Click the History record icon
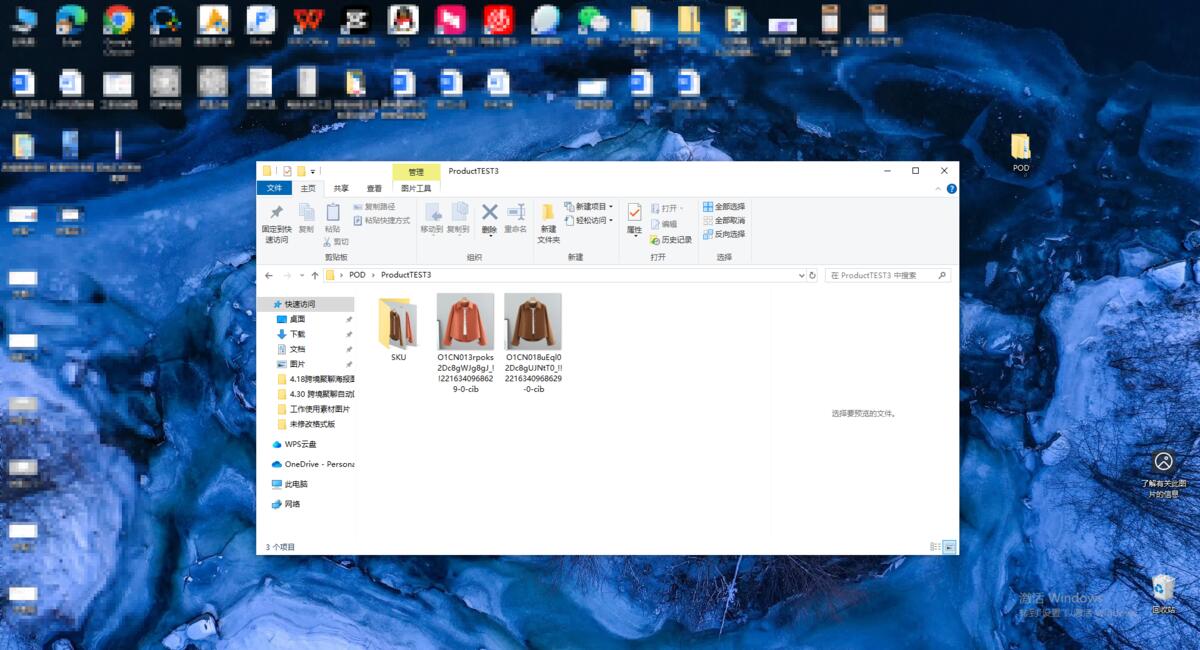The width and height of the screenshot is (1200, 650). (655, 240)
